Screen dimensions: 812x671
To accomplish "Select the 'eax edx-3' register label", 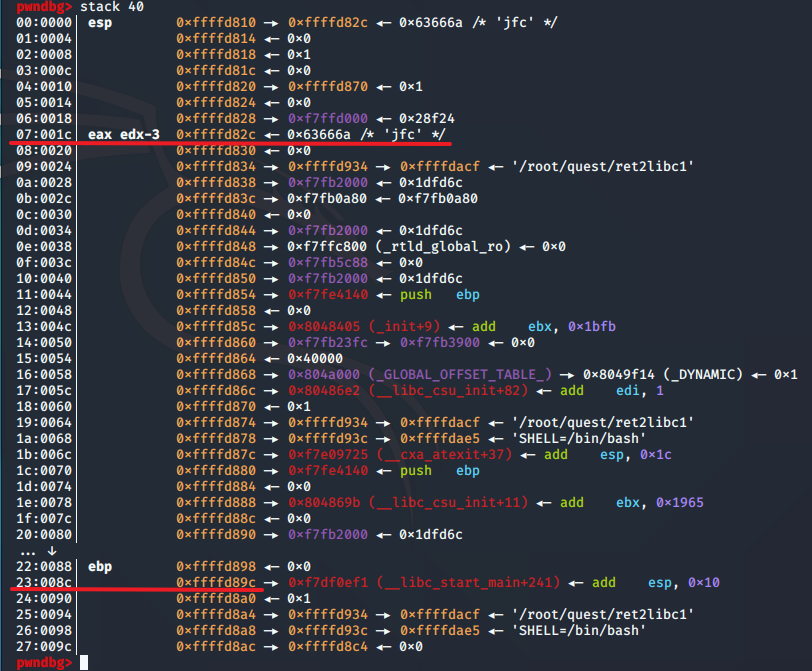I will [x=124, y=135].
